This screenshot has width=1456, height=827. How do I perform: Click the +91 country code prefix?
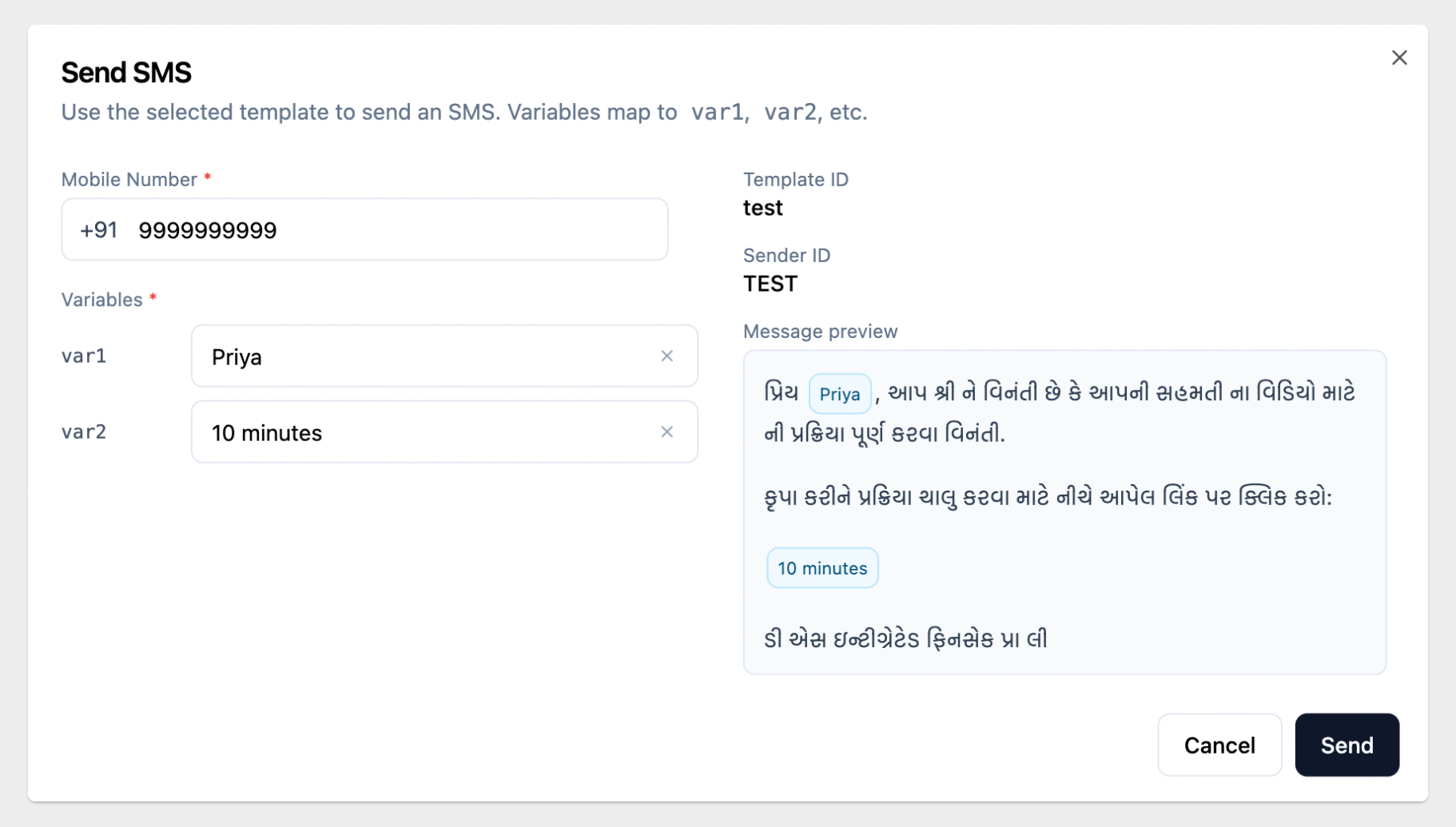(x=98, y=230)
